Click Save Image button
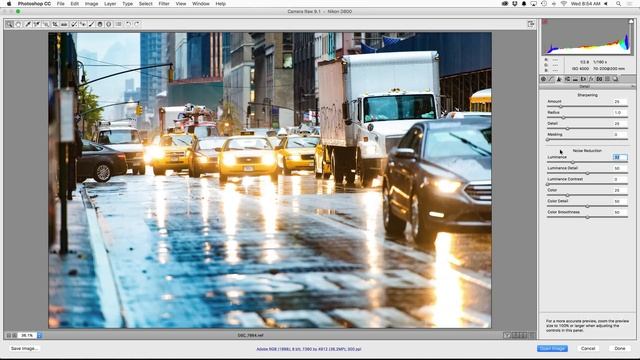The width and height of the screenshot is (640, 360). click(x=24, y=349)
